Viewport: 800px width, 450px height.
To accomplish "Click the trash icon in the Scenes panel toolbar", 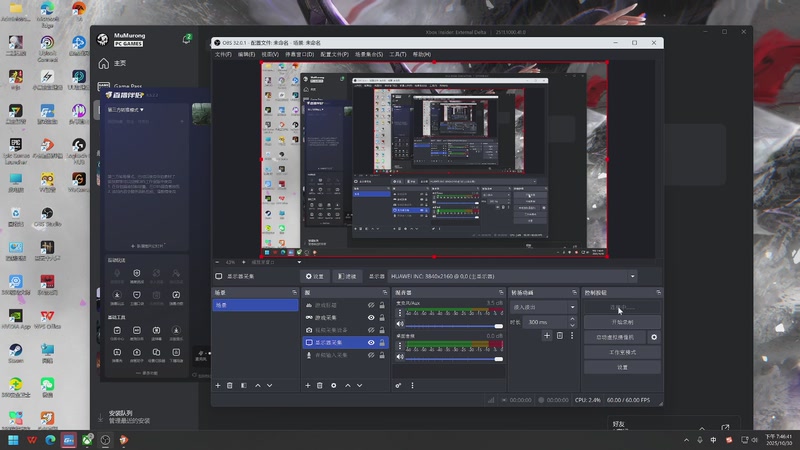I will click(230, 386).
